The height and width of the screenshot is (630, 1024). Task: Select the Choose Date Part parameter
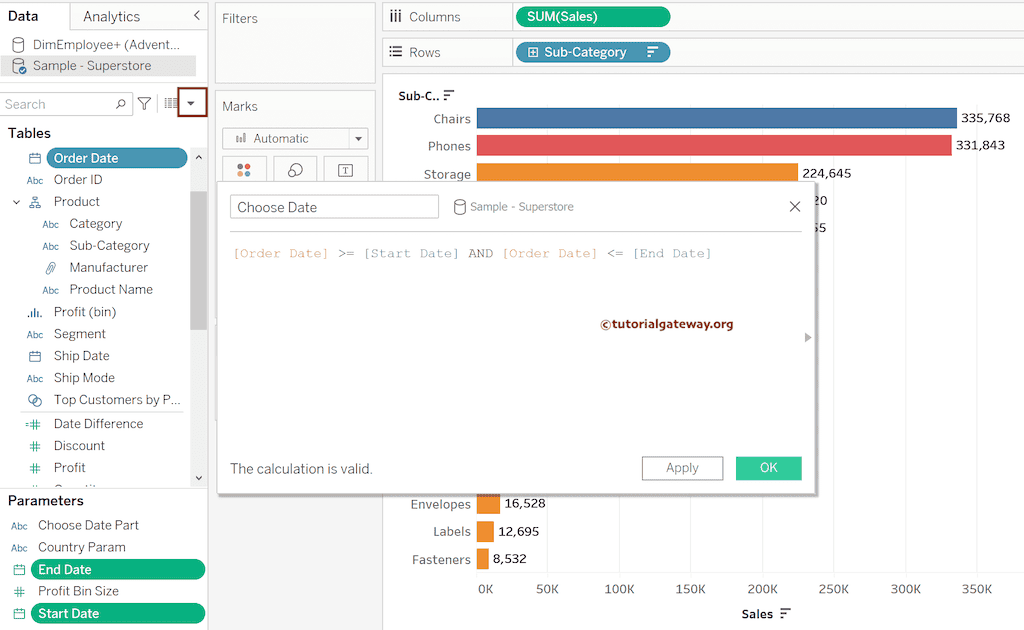[x=88, y=526]
